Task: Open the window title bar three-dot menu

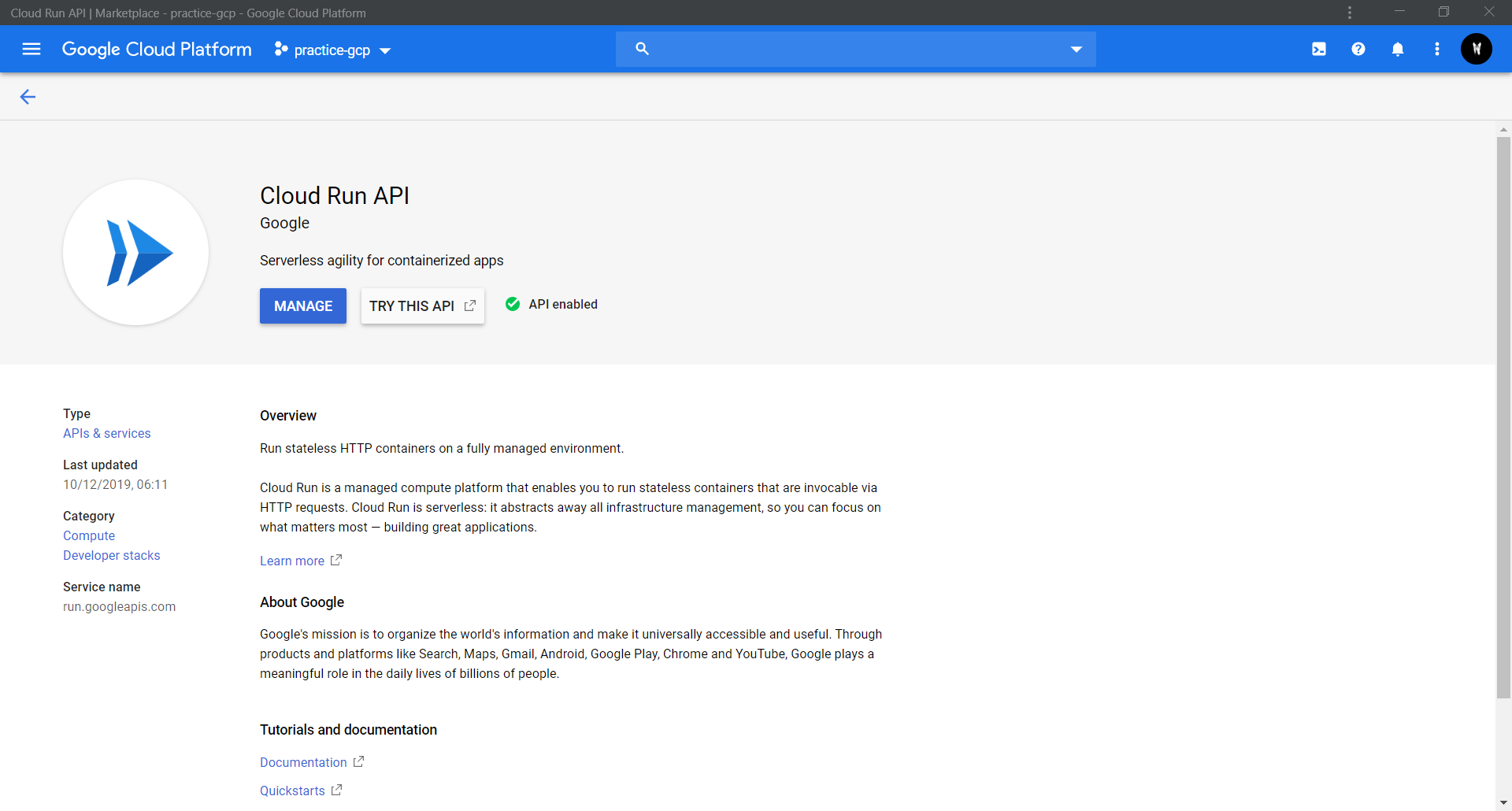Action: tap(1350, 13)
